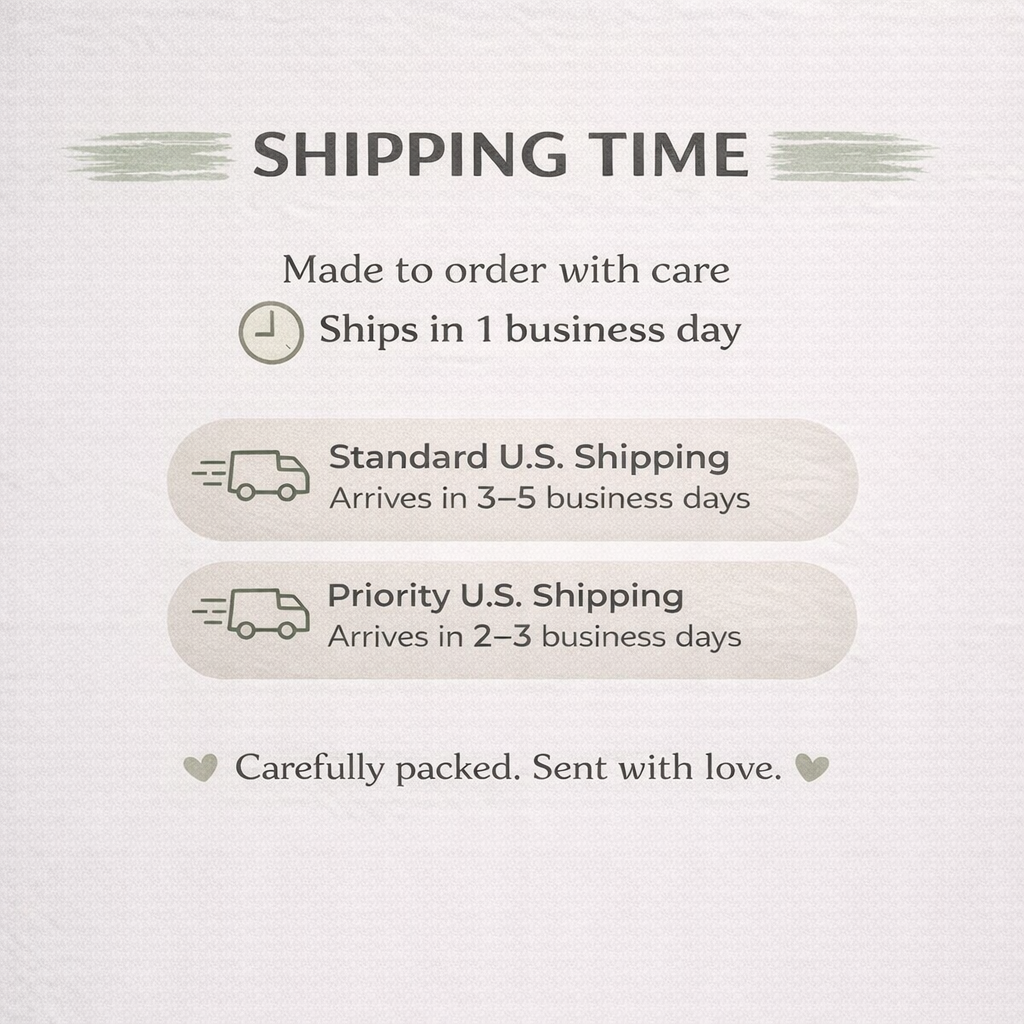Click speed lines beside the Standard truck

point(208,474)
